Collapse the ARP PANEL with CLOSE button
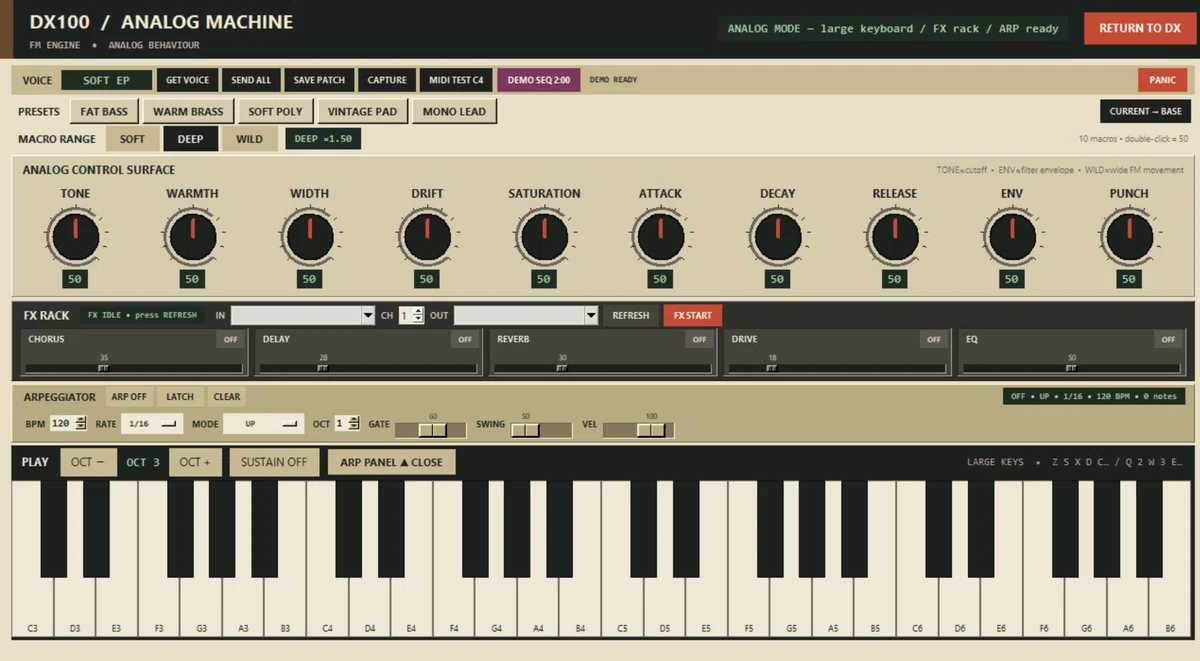 coord(391,462)
